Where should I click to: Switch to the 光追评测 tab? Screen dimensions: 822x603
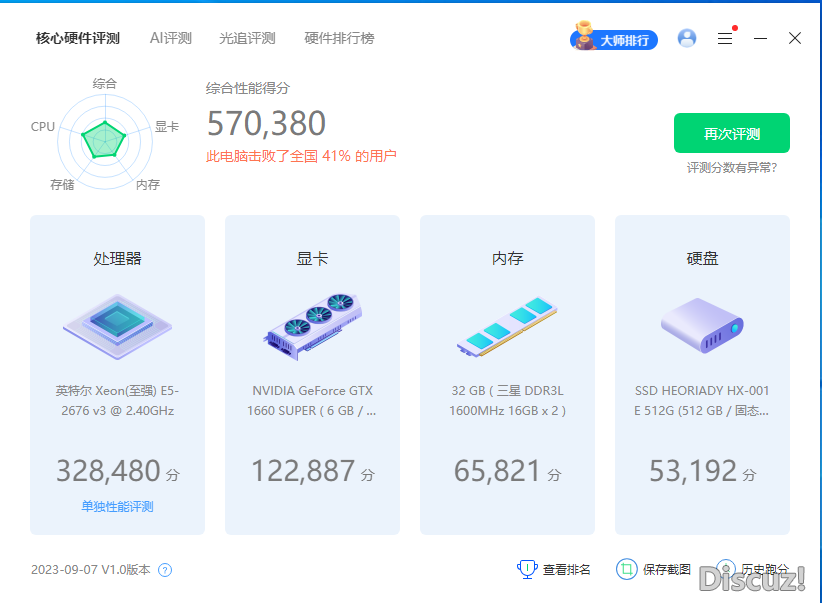click(247, 38)
